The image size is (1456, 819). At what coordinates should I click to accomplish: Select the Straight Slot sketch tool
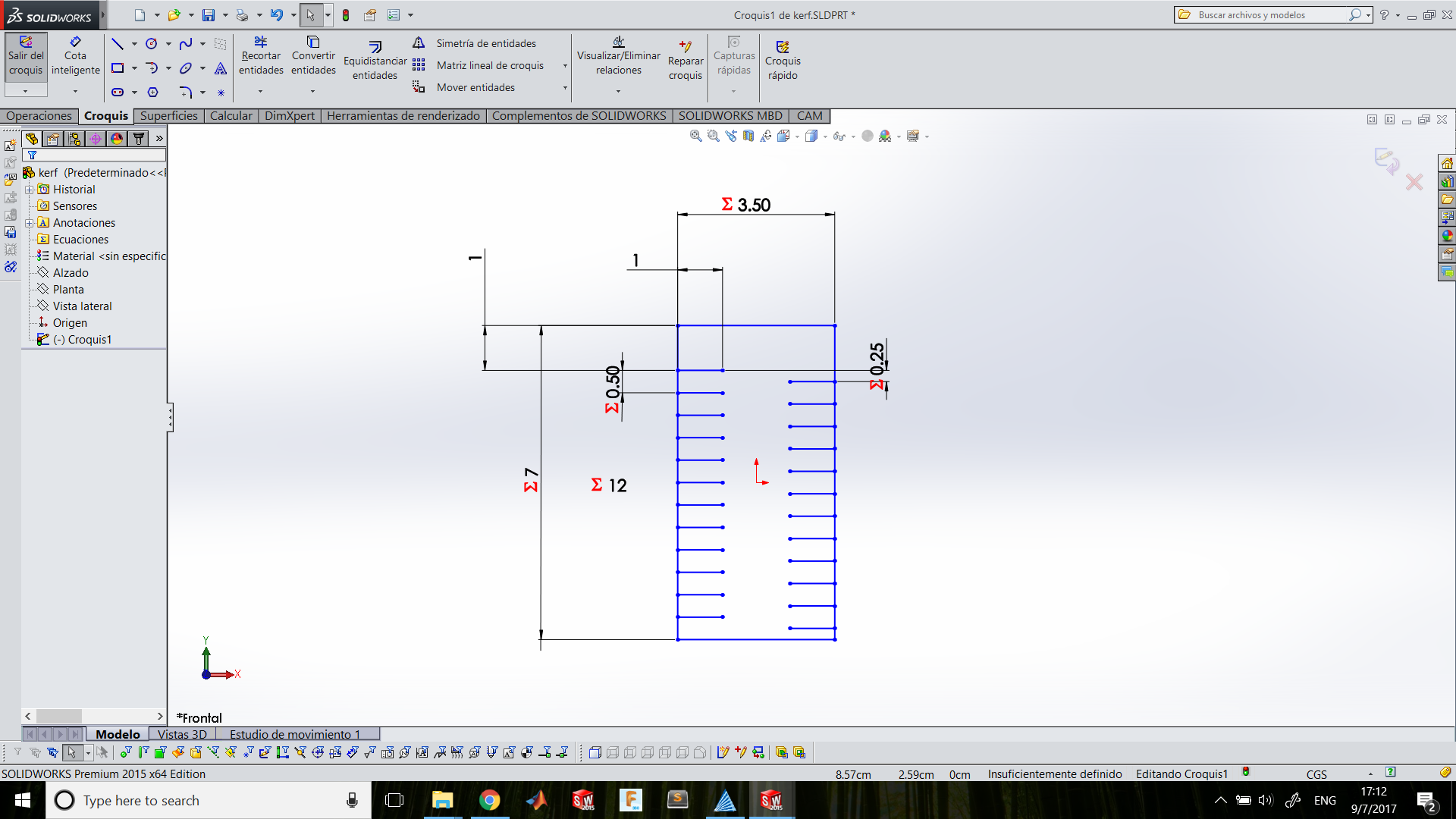click(x=118, y=93)
